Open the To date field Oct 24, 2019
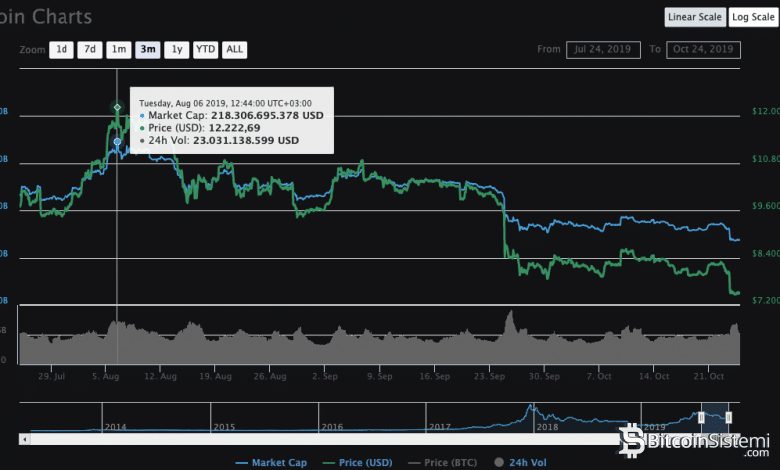 [704, 49]
